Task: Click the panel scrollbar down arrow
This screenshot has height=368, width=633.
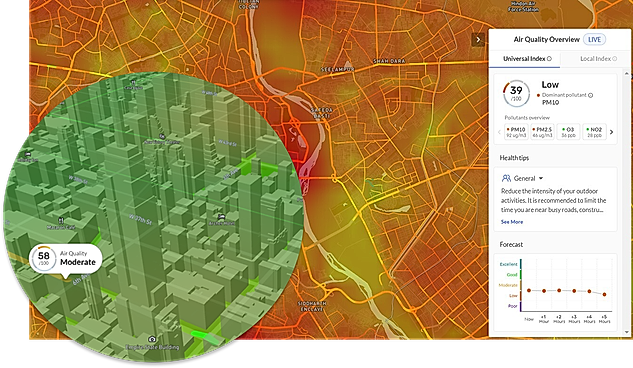Action: point(627,332)
